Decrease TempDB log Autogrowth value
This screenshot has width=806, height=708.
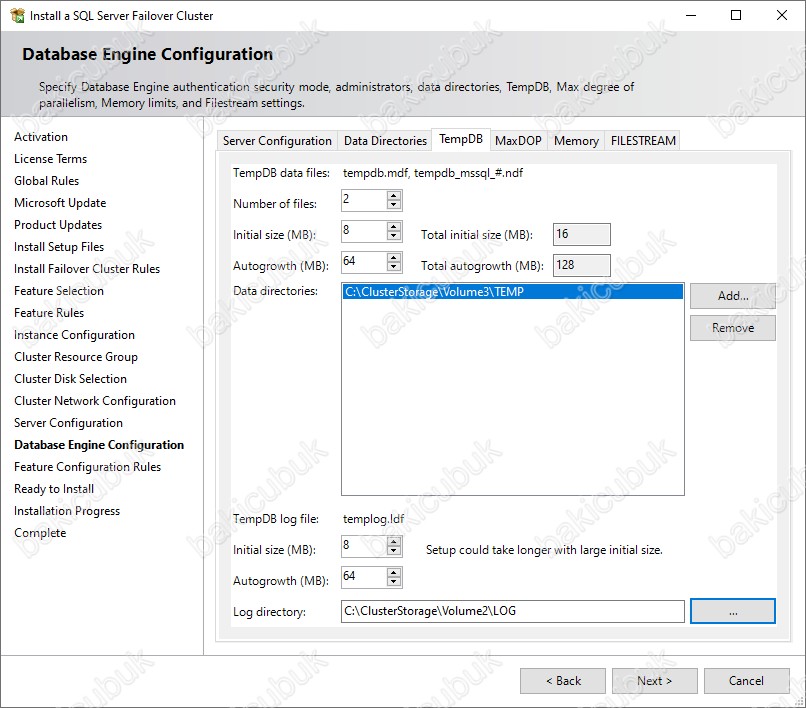click(x=394, y=583)
